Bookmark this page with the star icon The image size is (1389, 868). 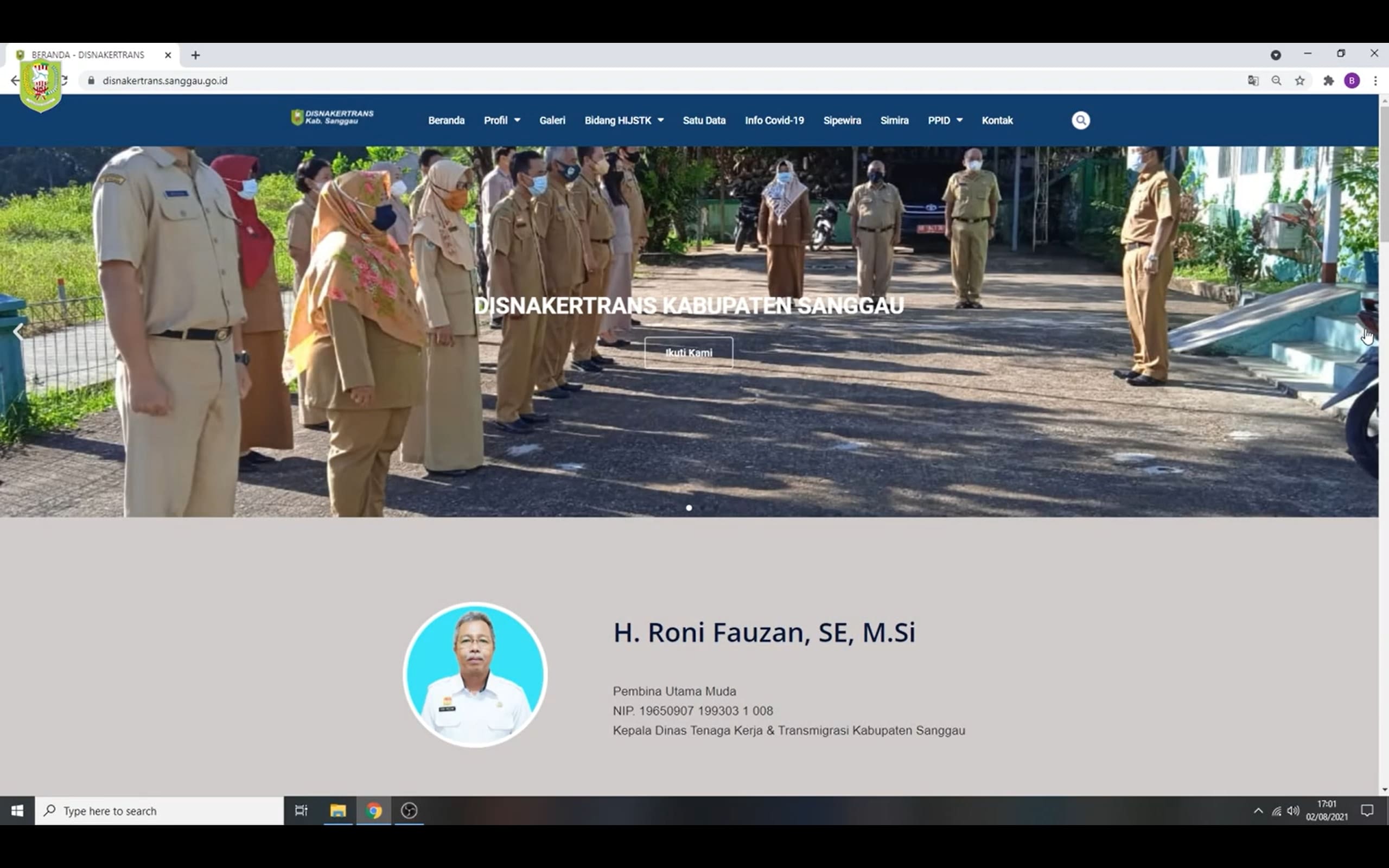click(x=1299, y=81)
